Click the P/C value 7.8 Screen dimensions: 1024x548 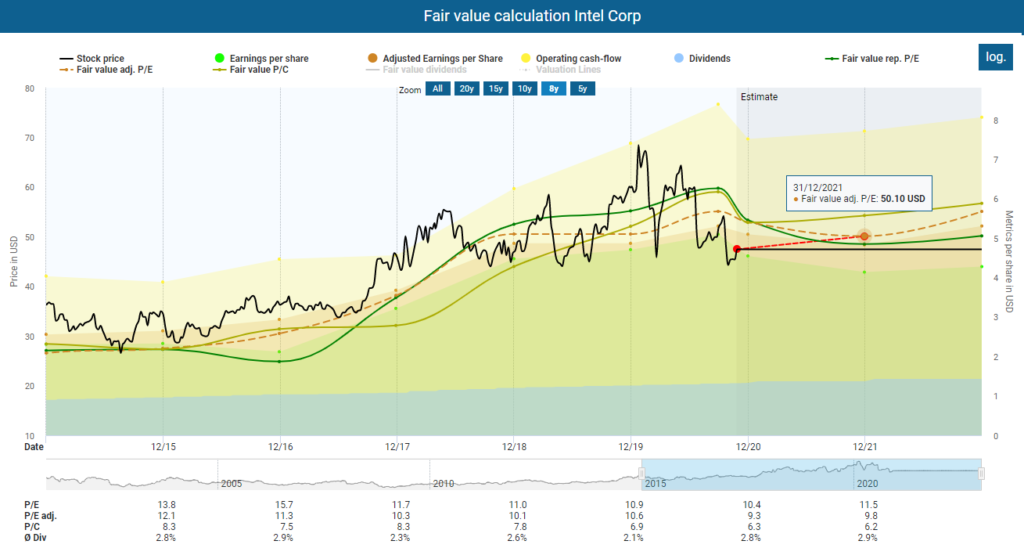(x=520, y=526)
